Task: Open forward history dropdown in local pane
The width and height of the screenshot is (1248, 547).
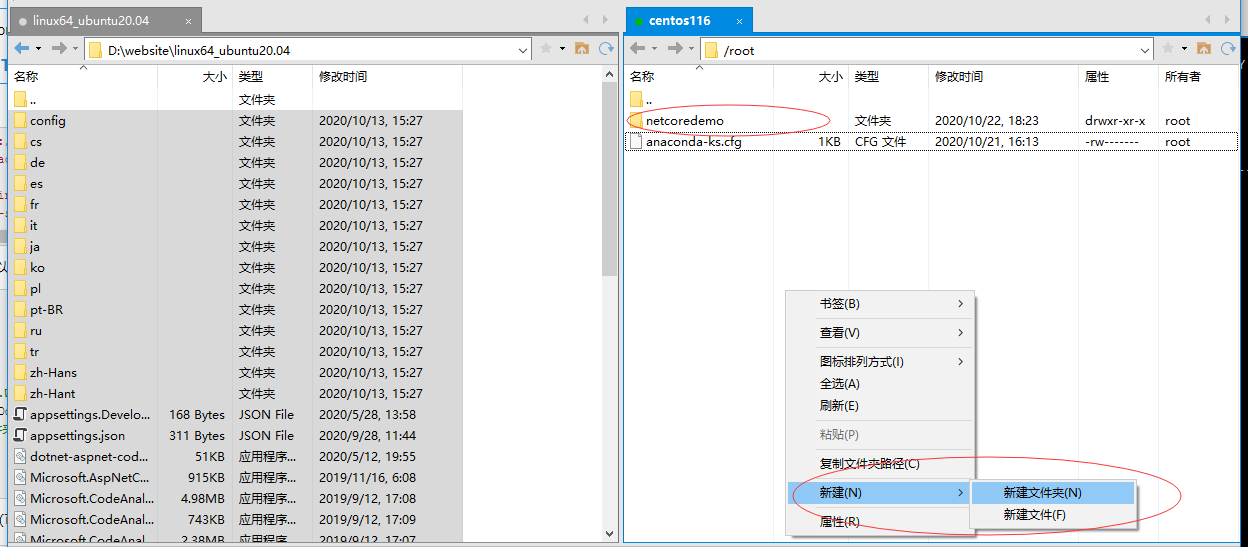Action: pos(76,48)
